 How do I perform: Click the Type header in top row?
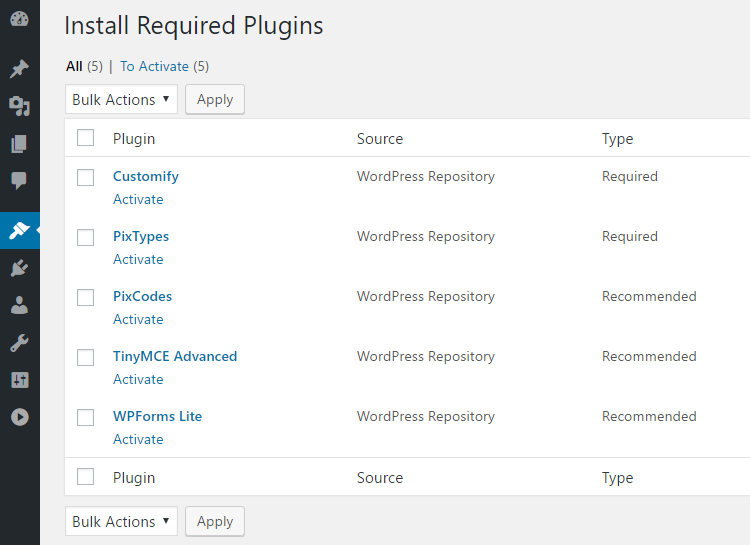618,139
